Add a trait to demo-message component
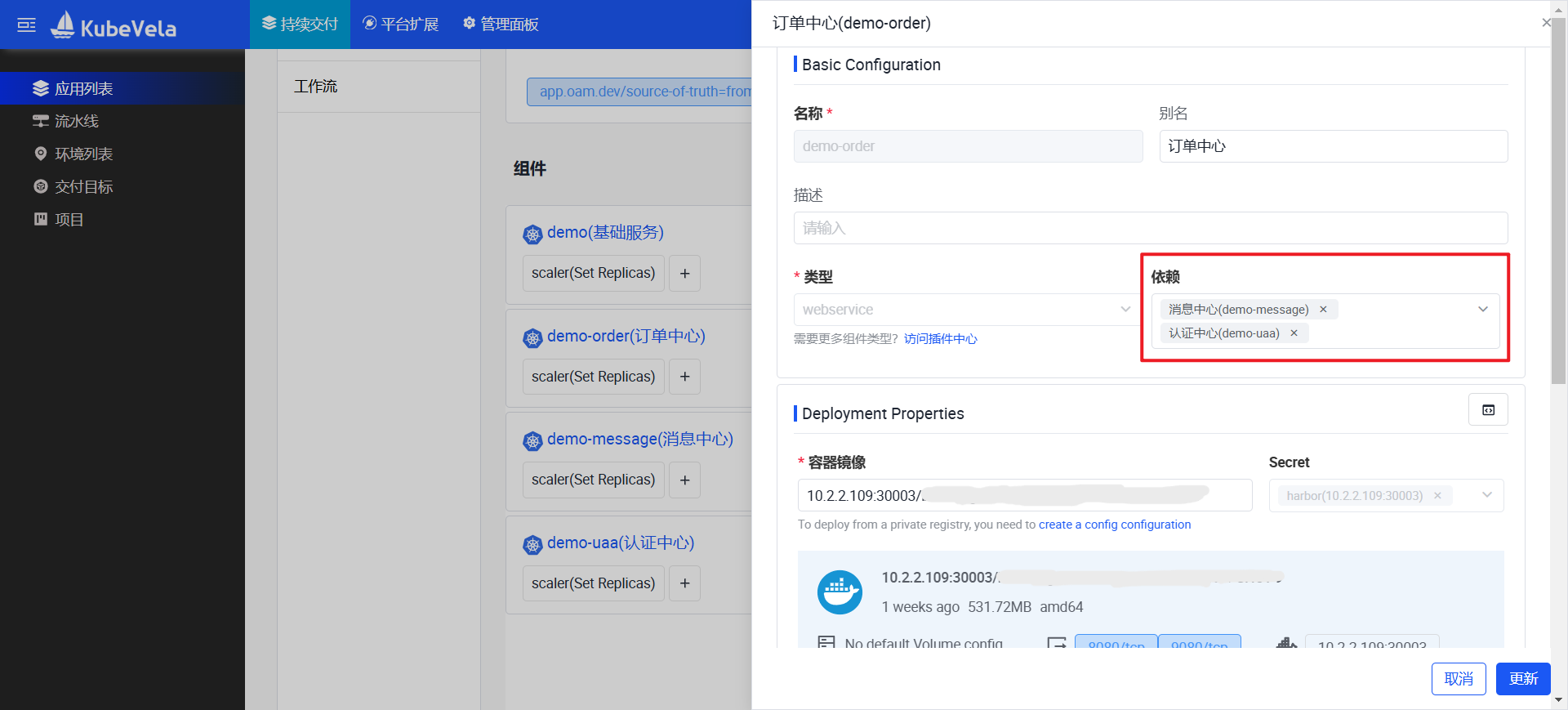The width and height of the screenshot is (1568, 710). pyautogui.click(x=684, y=480)
